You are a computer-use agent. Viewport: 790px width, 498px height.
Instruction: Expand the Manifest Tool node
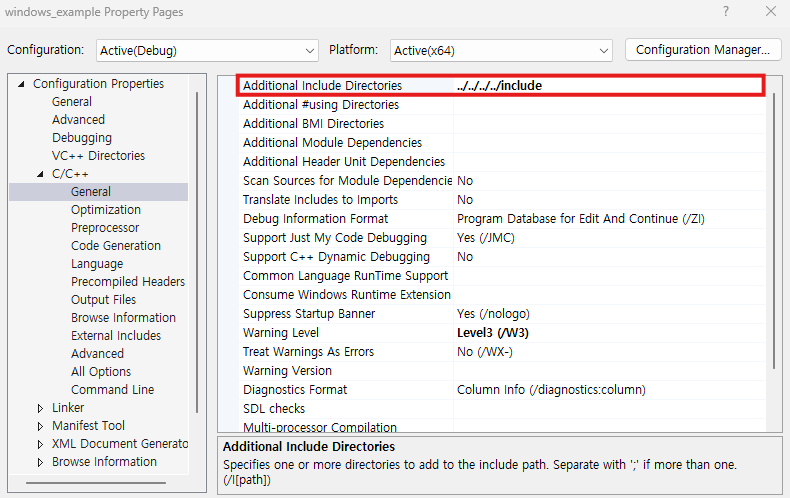coord(40,426)
